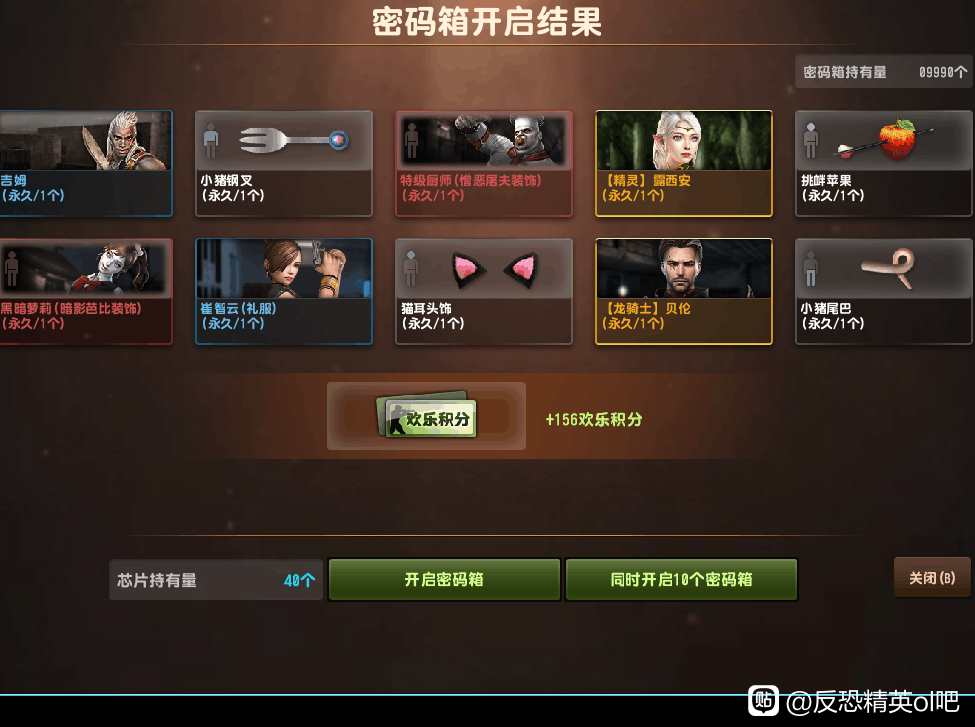Image resolution: width=975 pixels, height=727 pixels.
Task: Close the results with 关闭(B)
Action: [x=932, y=578]
